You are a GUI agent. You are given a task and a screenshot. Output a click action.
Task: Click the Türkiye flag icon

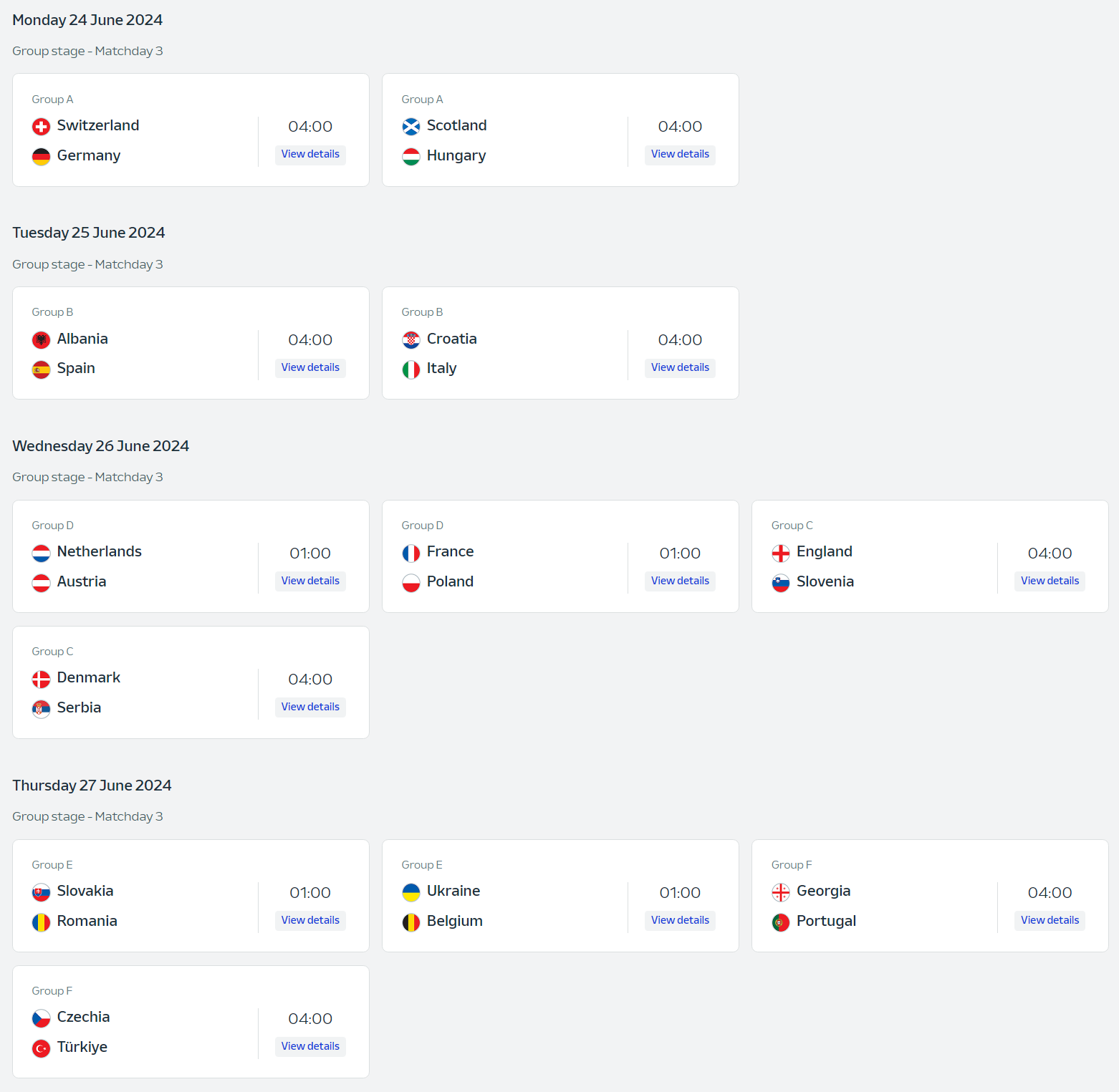tap(42, 1048)
